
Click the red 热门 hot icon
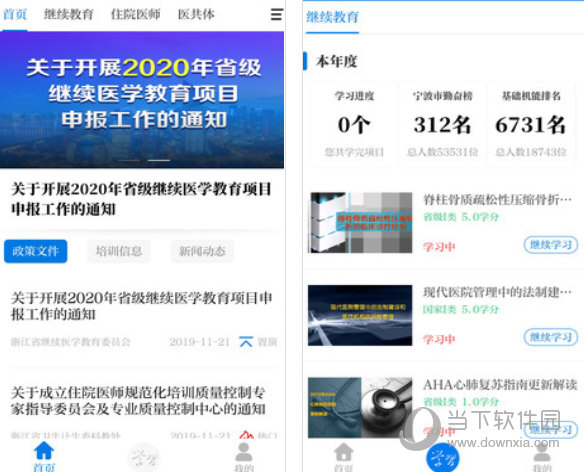point(246,434)
